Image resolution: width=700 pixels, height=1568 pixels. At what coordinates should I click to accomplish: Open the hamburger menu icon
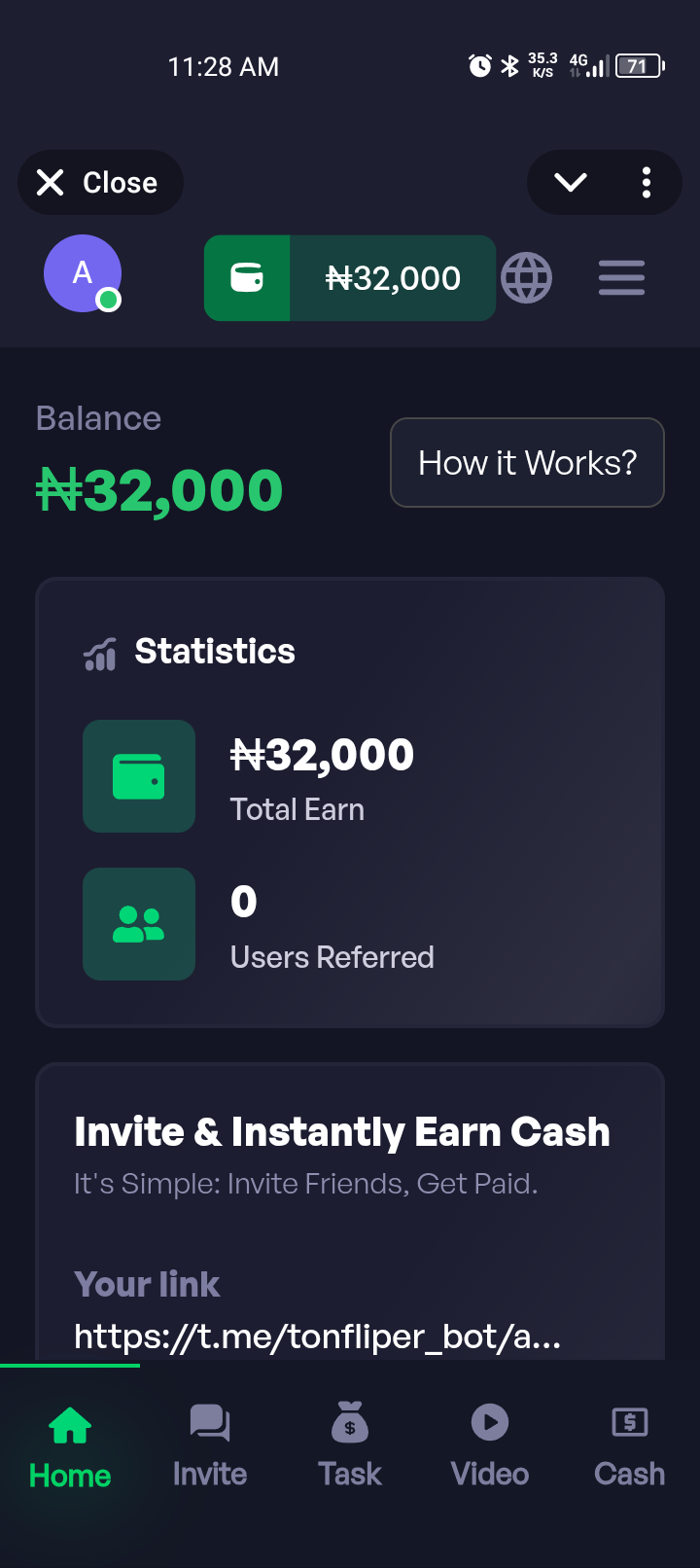621,278
